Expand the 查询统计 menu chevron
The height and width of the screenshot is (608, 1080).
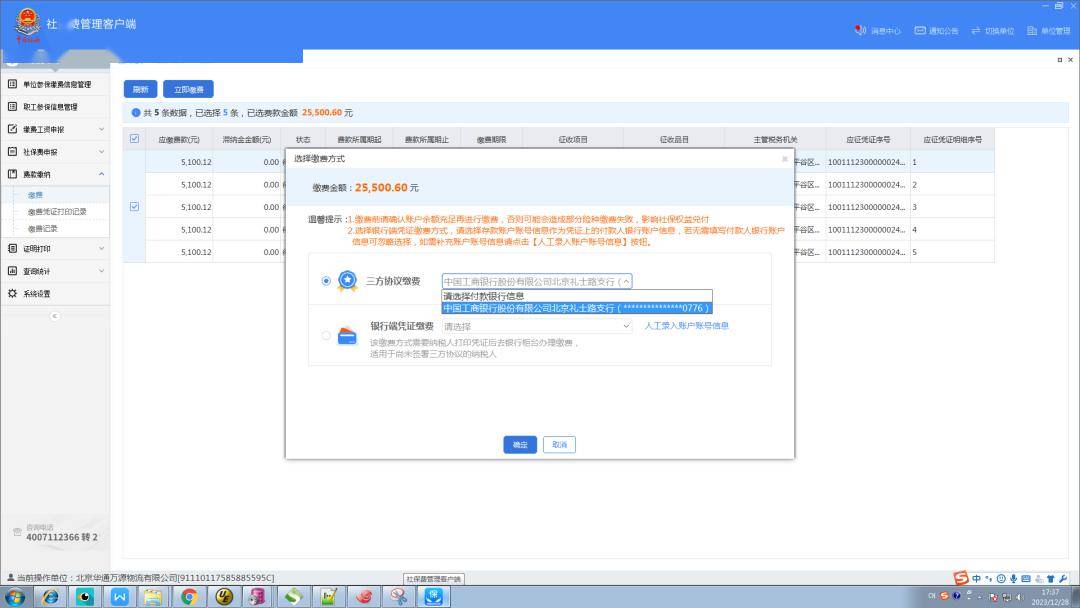coord(101,271)
